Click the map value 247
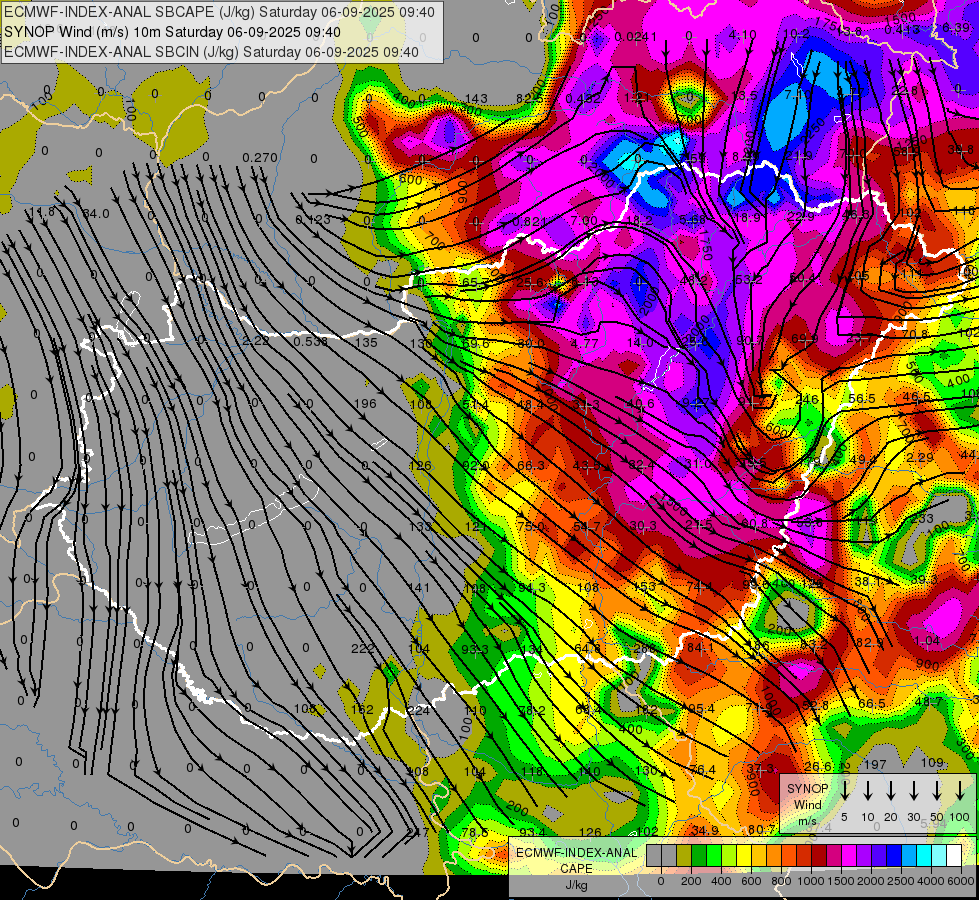The image size is (979, 900). [x=417, y=832]
